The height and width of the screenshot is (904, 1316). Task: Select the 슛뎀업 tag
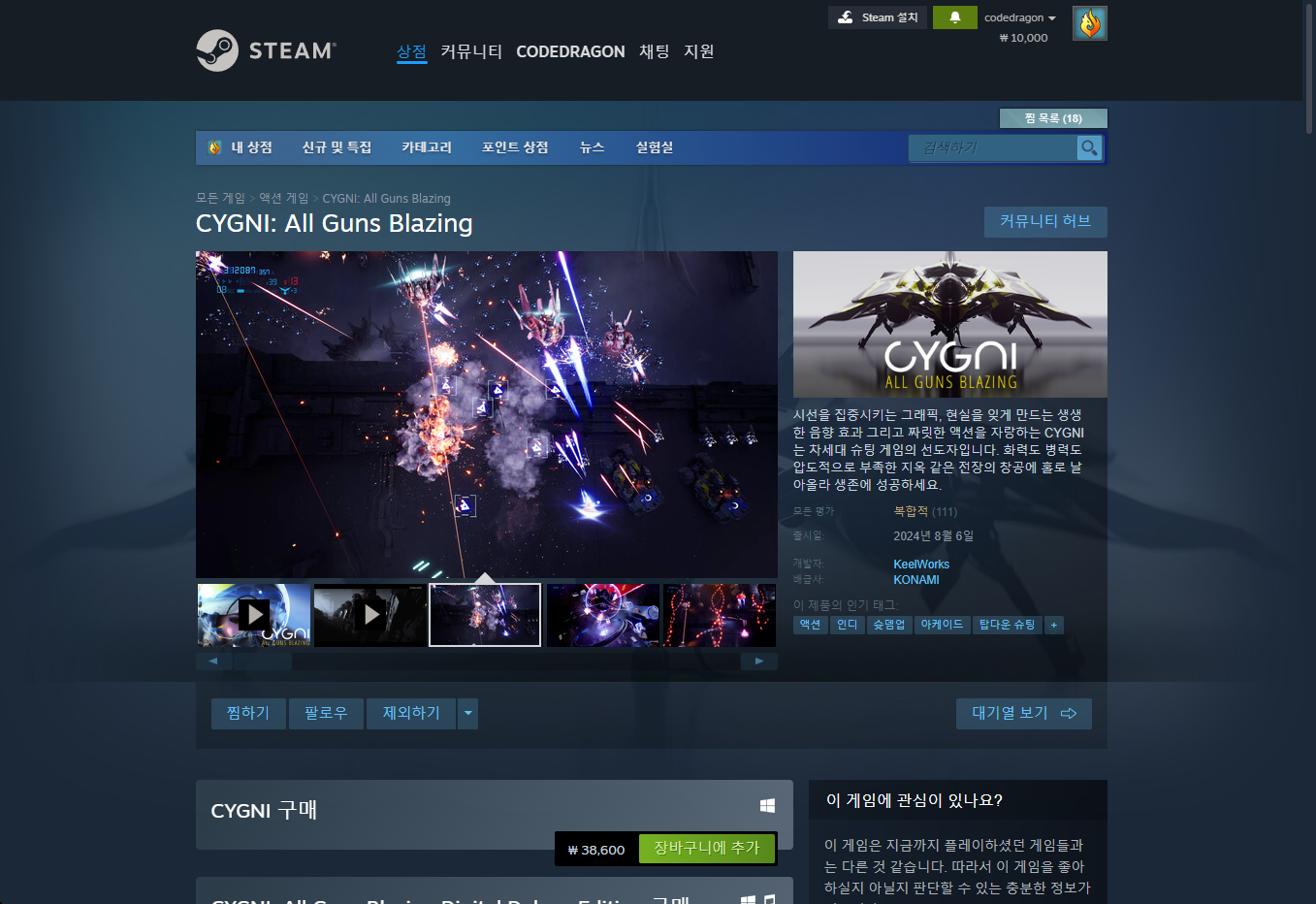[888, 625]
